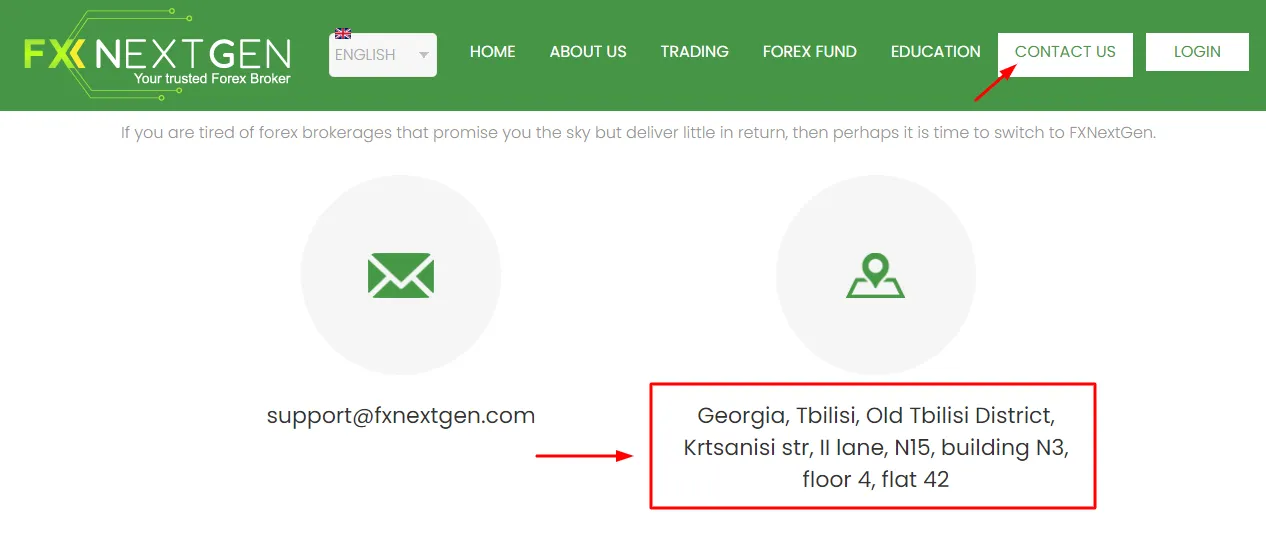Screen dimensions: 1266x546
Task: Click the Tbilisi office address text
Action: tap(876, 447)
